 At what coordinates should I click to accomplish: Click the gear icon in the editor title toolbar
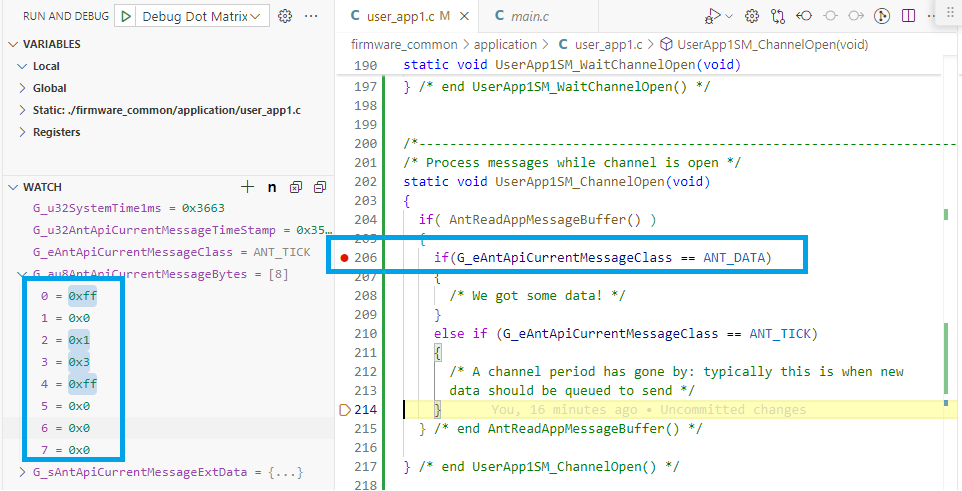point(752,17)
